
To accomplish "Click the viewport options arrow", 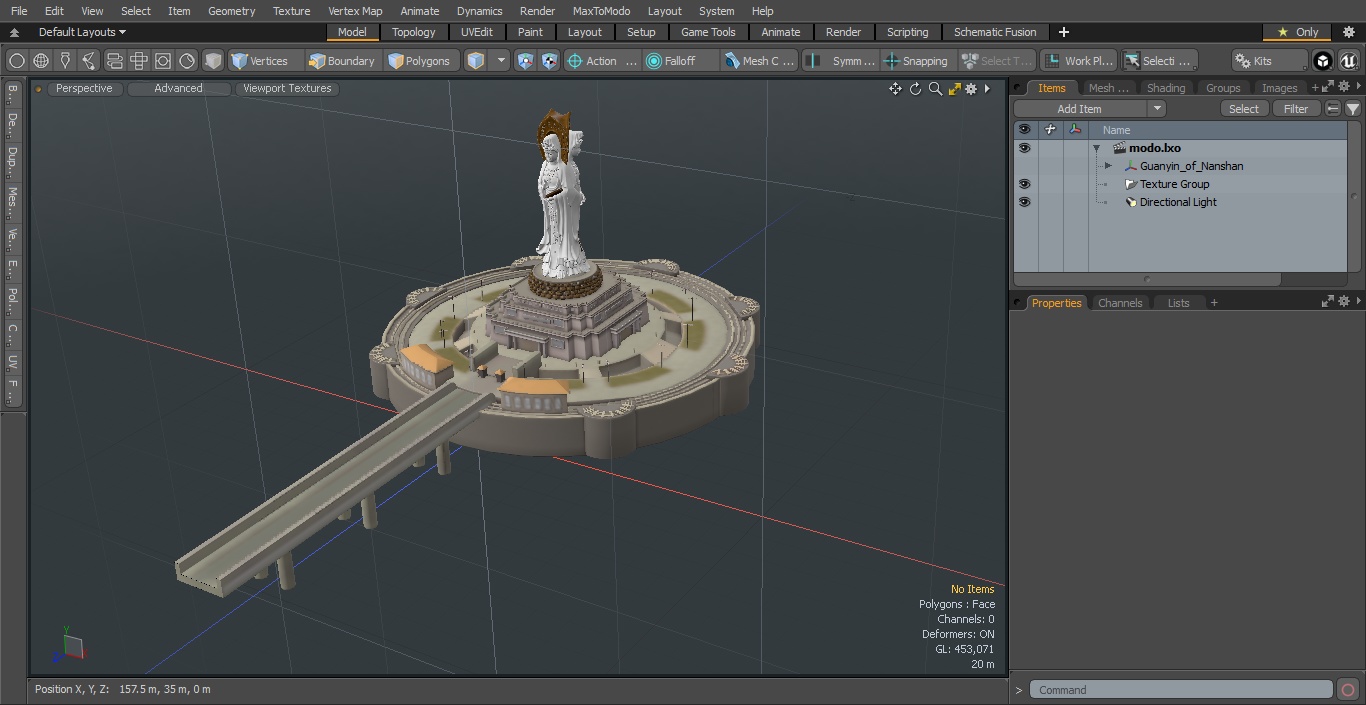I will pyautogui.click(x=987, y=89).
